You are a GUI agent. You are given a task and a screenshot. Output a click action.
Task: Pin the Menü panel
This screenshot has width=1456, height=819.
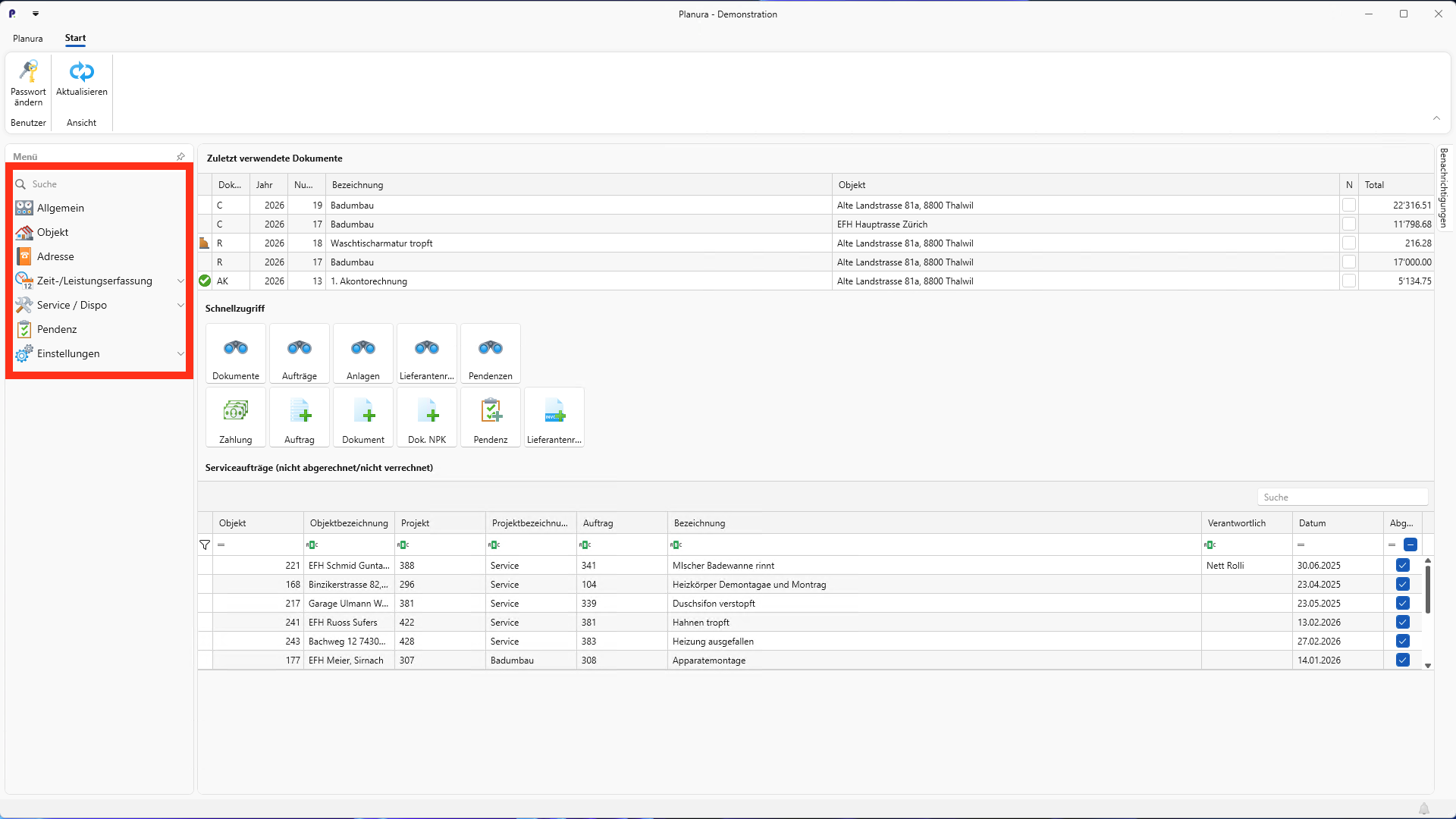pos(180,157)
